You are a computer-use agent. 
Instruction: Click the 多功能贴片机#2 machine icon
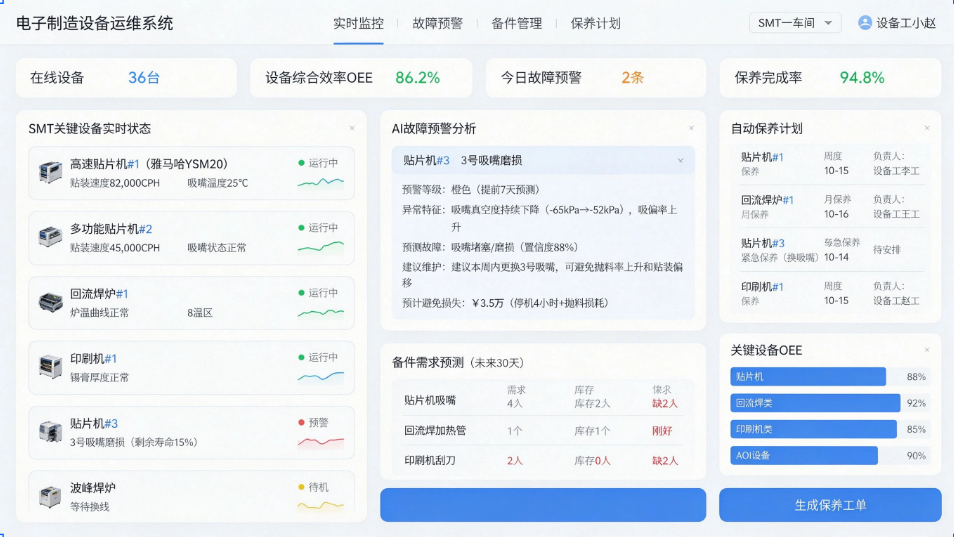(x=50, y=237)
